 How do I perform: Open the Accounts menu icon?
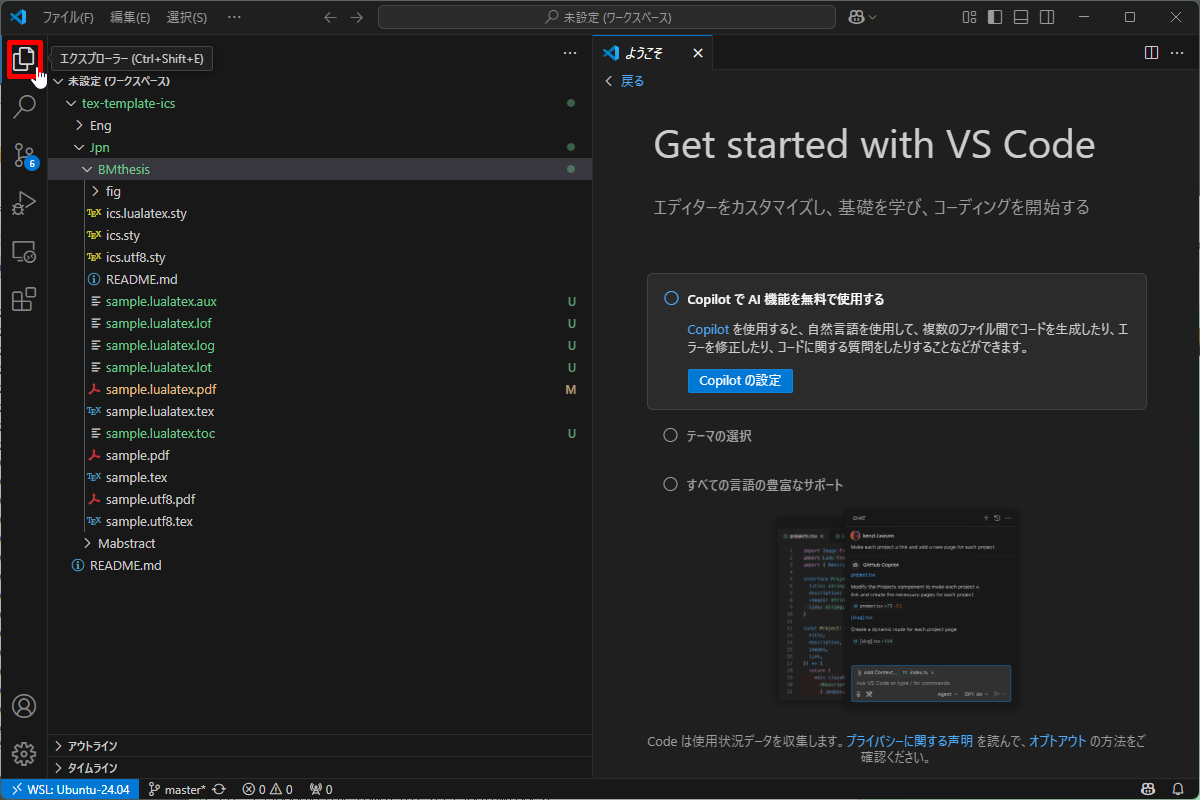pos(24,706)
